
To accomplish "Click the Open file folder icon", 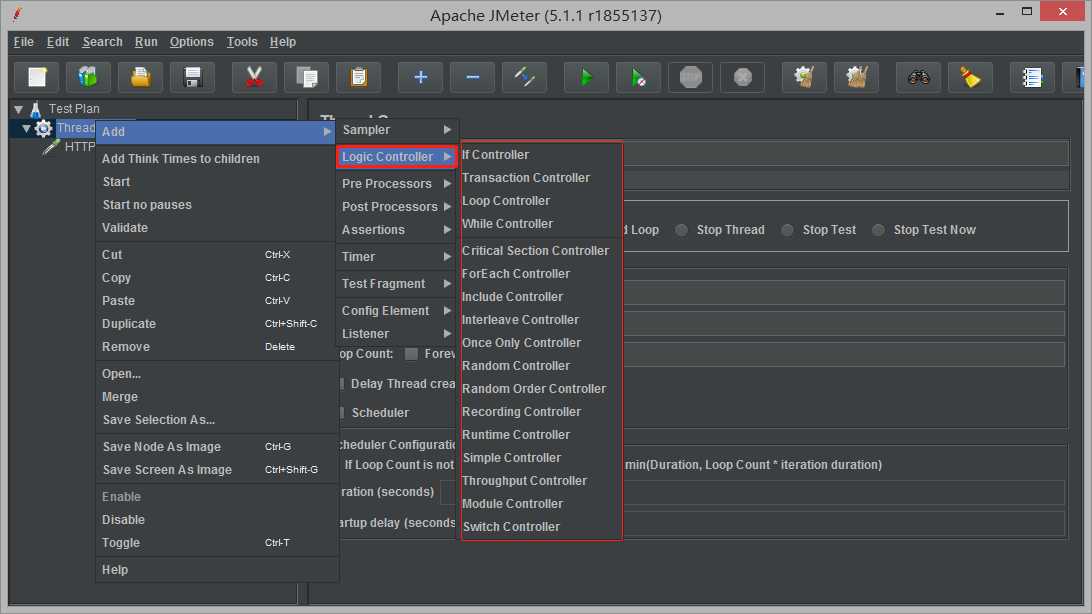I will 141,77.
